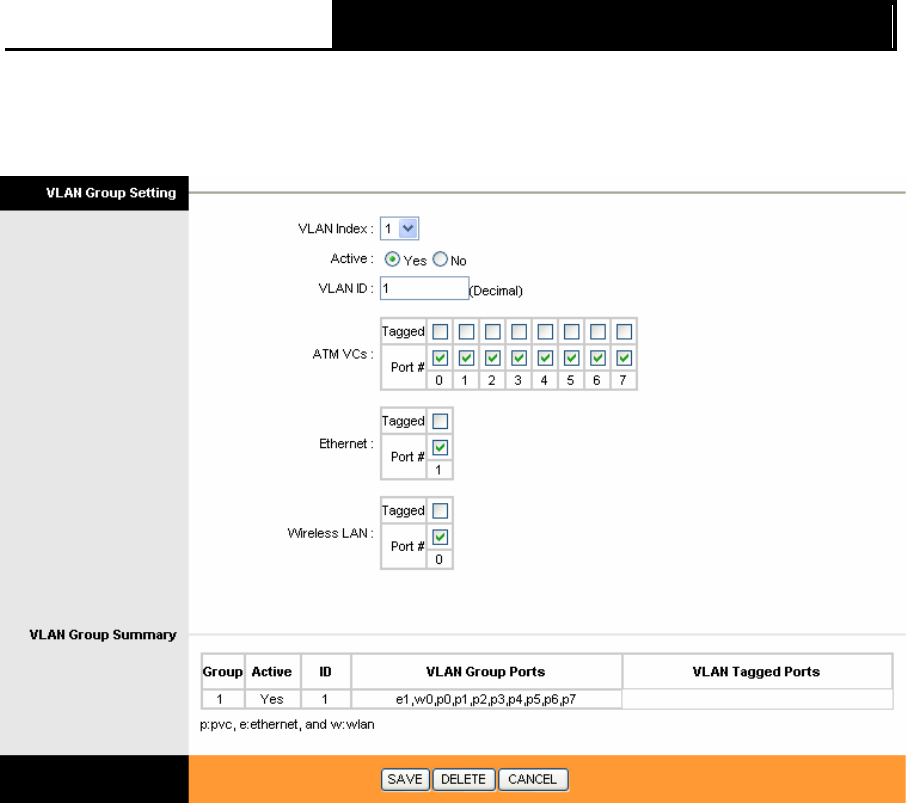Click the DELETE button
Image resolution: width=907 pixels, height=803 pixels.
pyautogui.click(x=464, y=779)
